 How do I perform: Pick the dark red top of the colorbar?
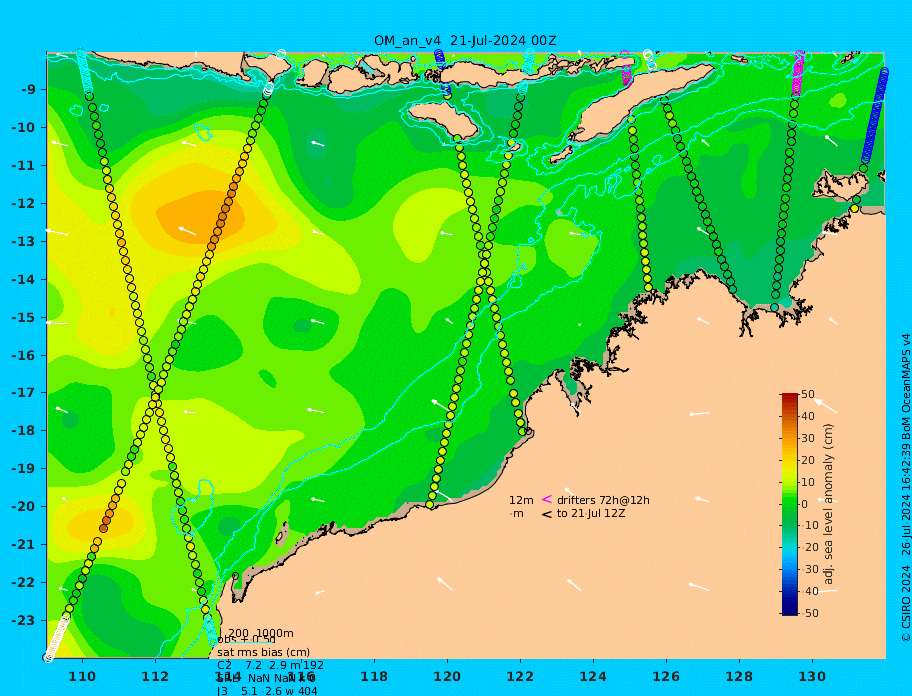pos(789,397)
